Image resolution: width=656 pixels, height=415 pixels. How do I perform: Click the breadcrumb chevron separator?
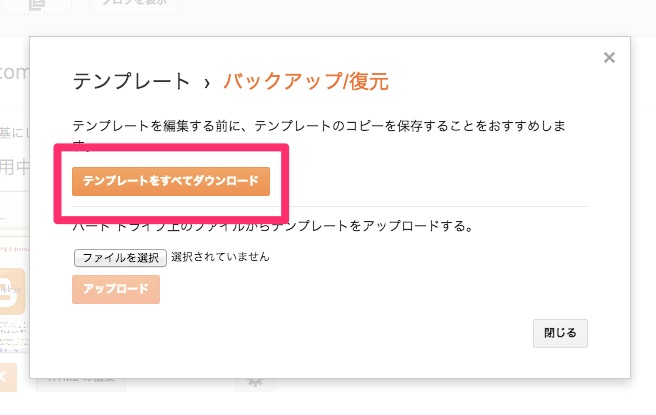click(x=207, y=83)
